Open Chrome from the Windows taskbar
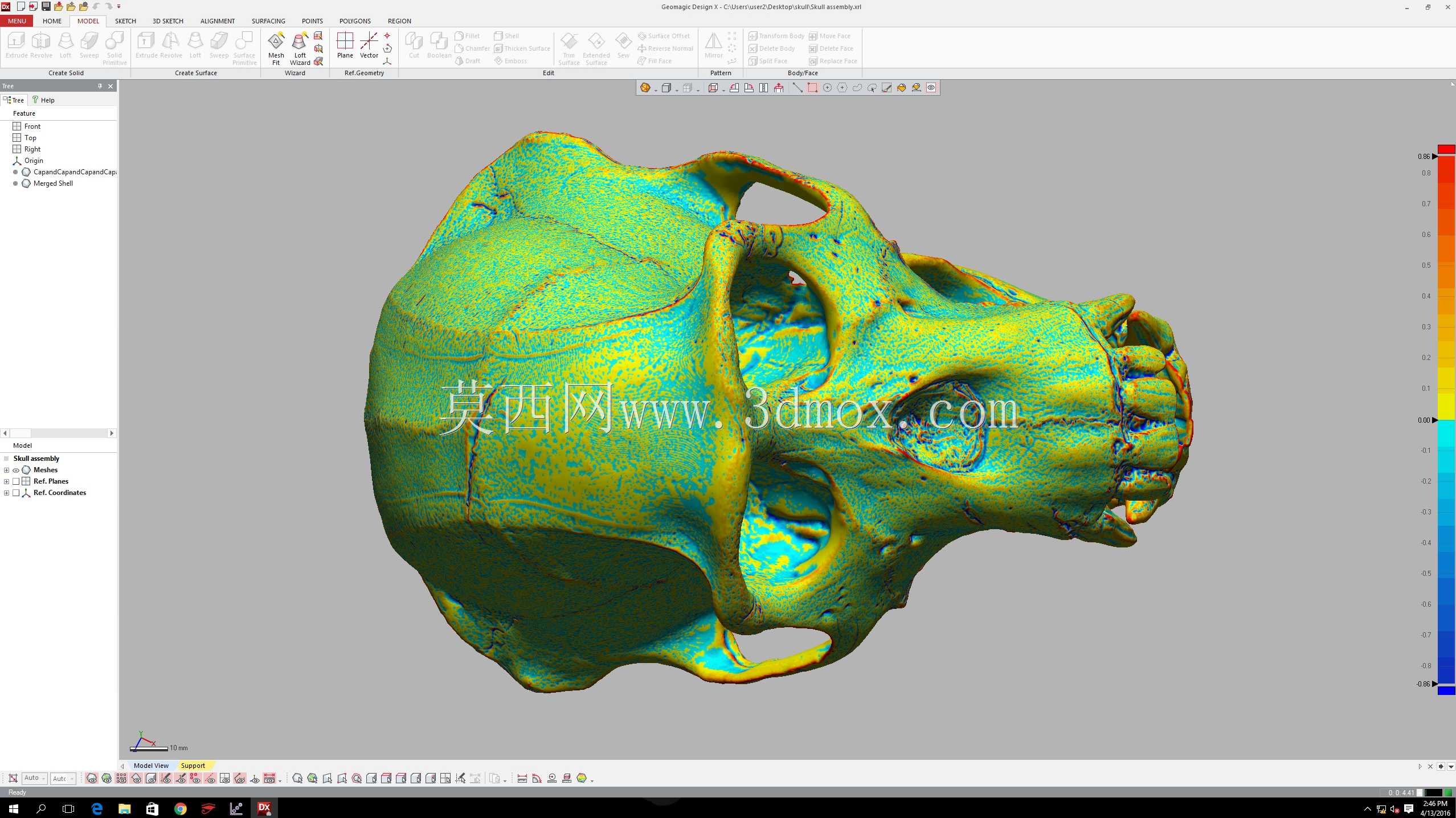 180,808
